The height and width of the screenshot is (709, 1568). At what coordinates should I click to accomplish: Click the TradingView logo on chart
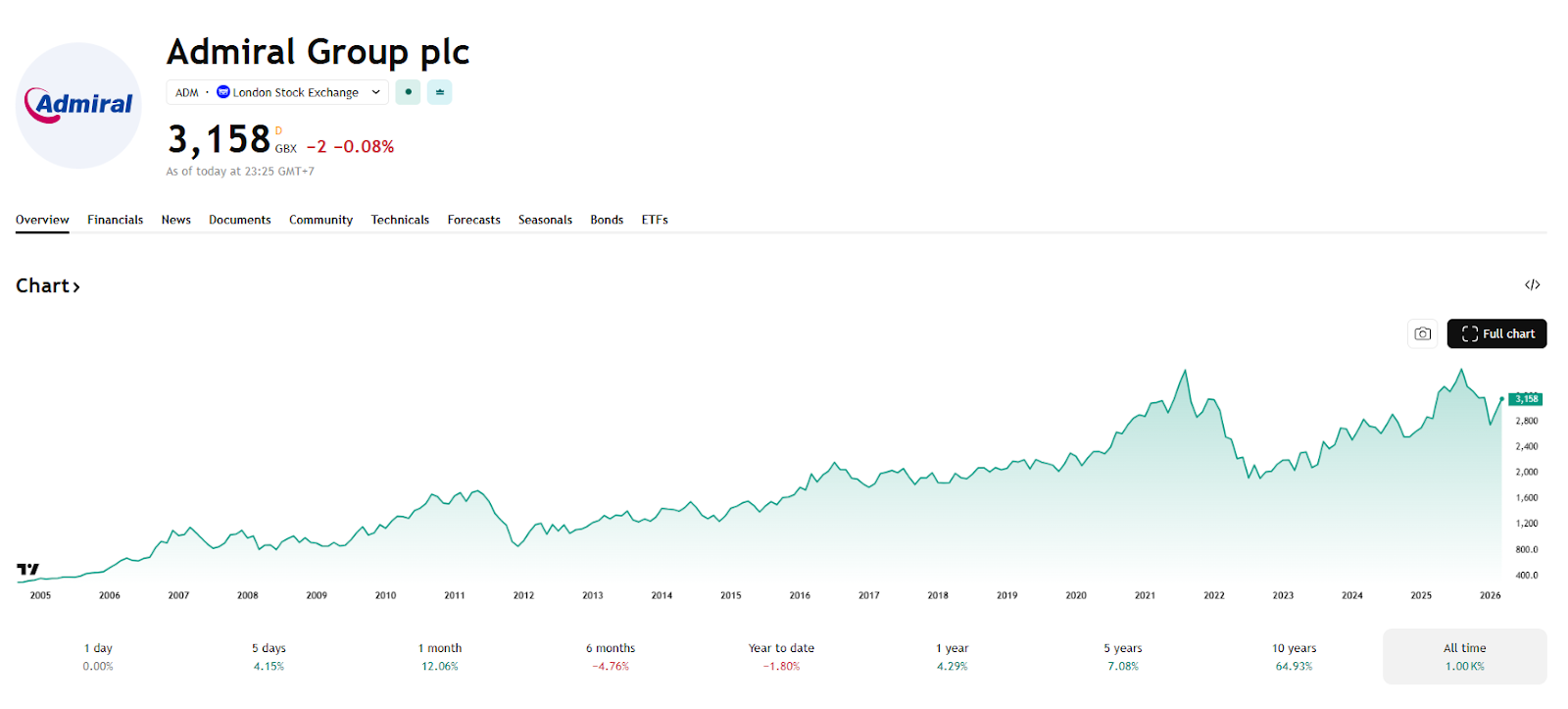pyautogui.click(x=28, y=569)
